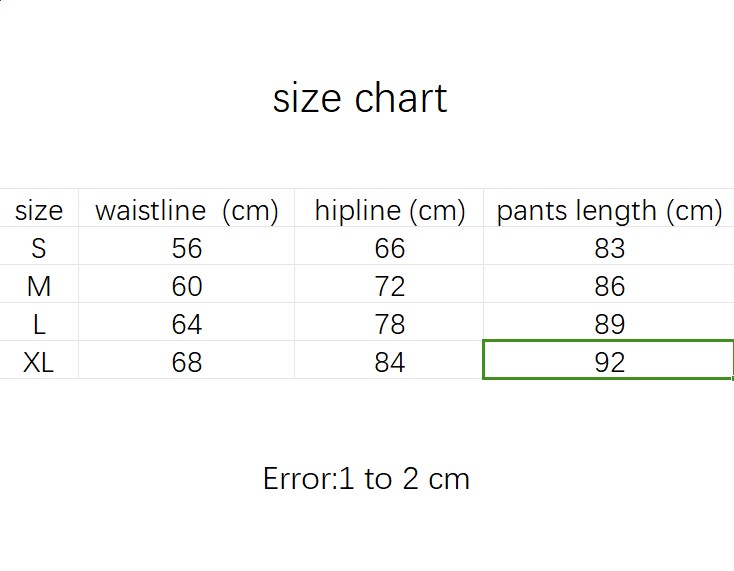Select the "pants length (cm)" header cell
This screenshot has width=734, height=571.
point(609,210)
